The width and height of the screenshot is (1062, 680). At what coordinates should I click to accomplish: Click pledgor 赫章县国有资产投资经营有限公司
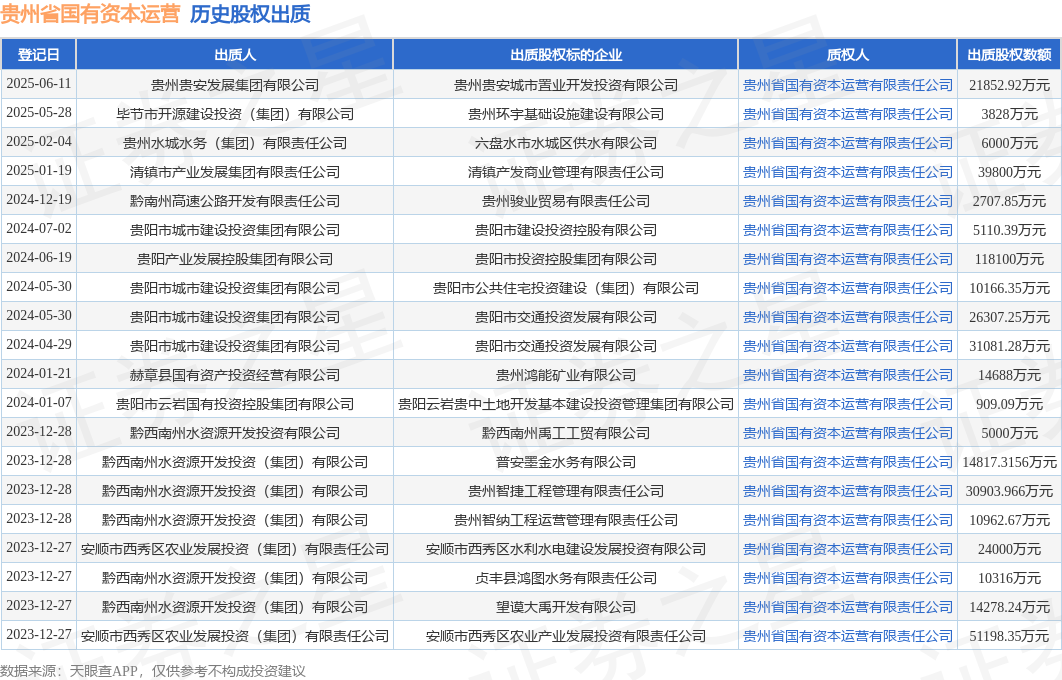pos(235,375)
